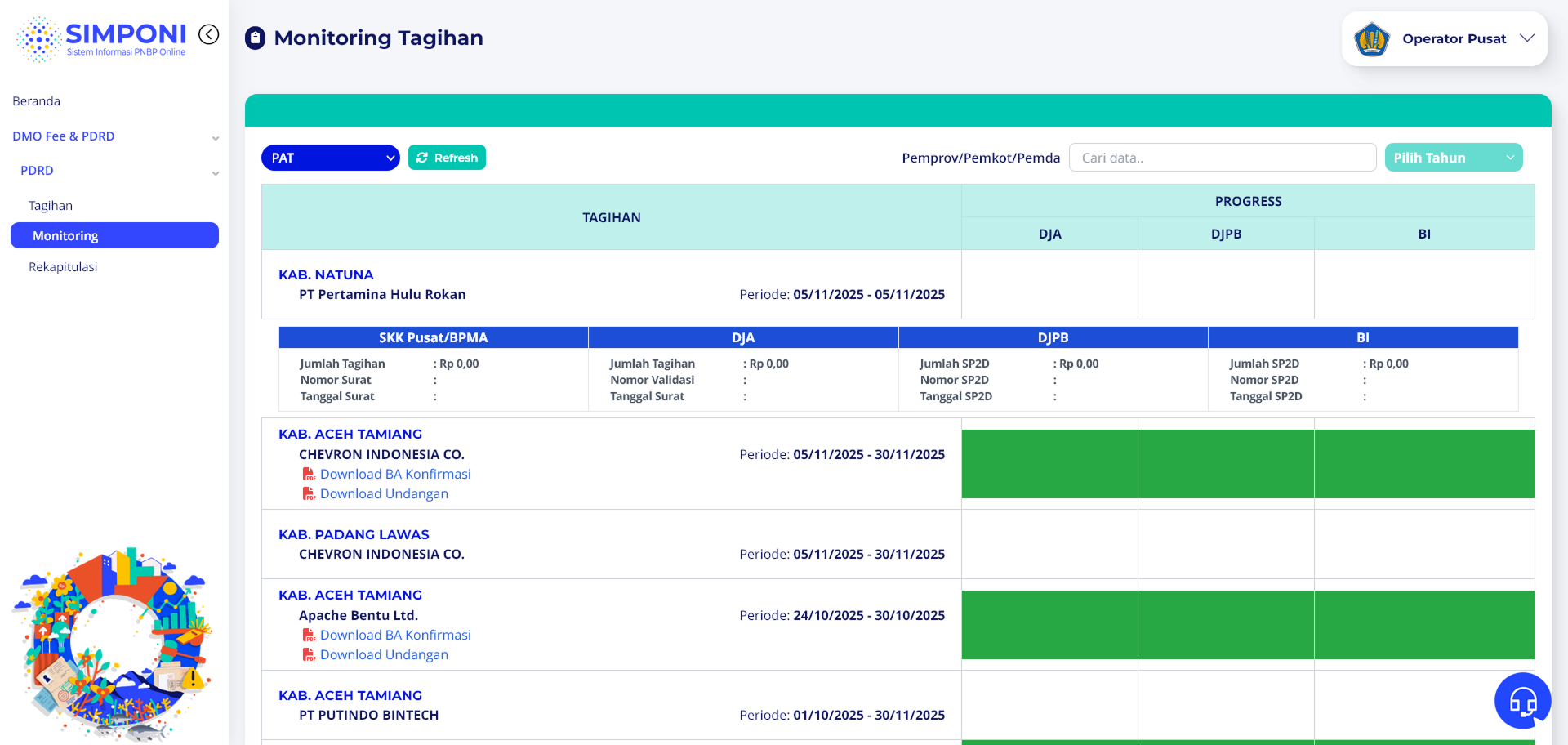Image resolution: width=1568 pixels, height=745 pixels.
Task: Click the blue DJPB detail header
Action: [x=1053, y=337]
